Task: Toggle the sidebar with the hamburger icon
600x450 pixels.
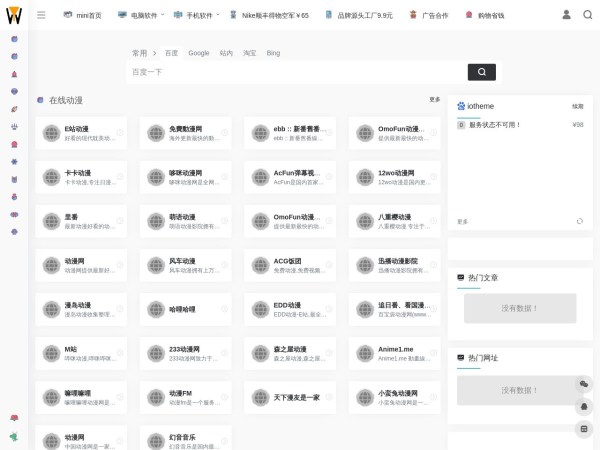Action: click(41, 15)
